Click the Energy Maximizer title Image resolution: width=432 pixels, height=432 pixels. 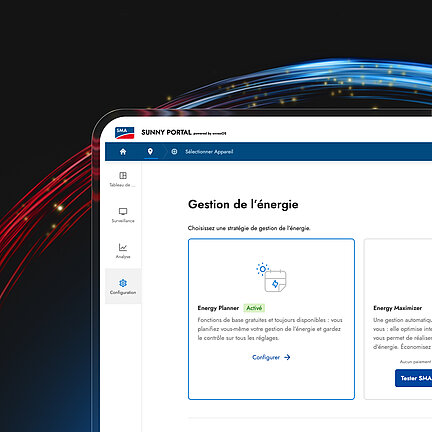pyautogui.click(x=398, y=308)
